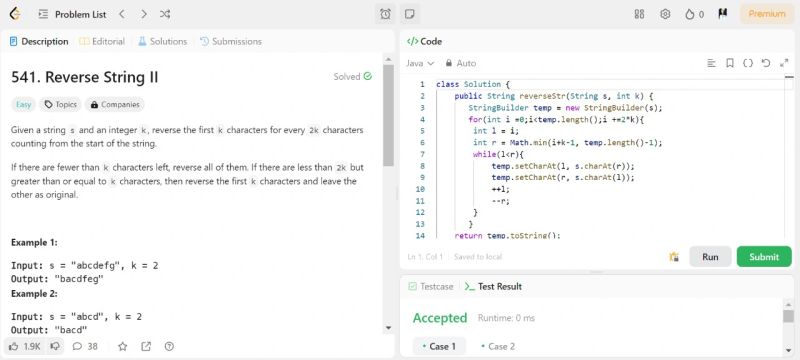
Task: Open the settings gear icon
Action: [x=665, y=14]
